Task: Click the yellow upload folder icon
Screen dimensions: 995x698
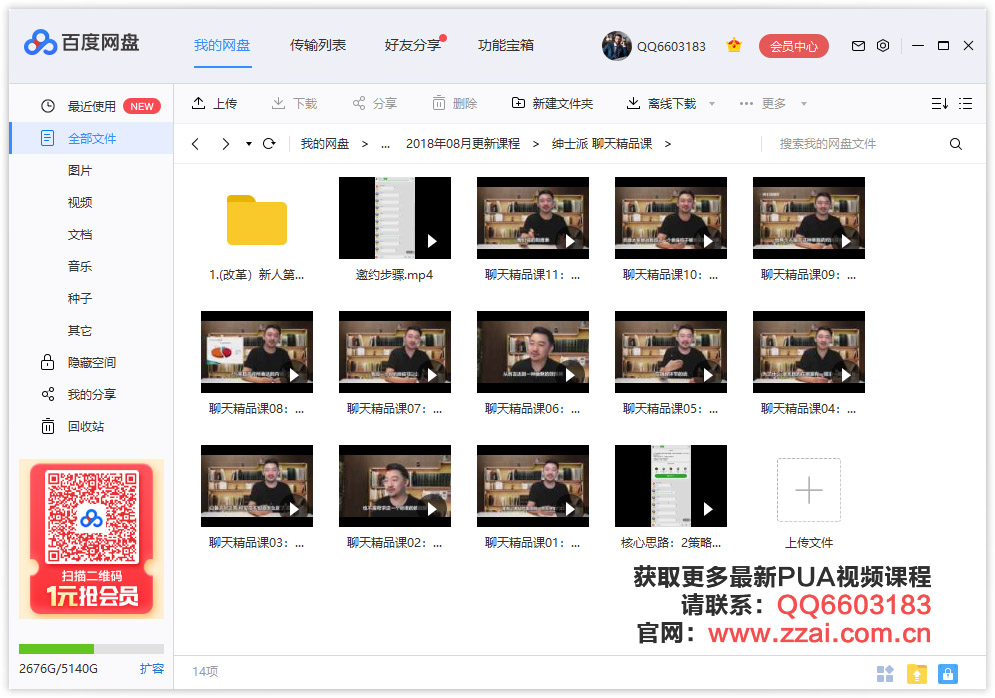Action: pos(917,673)
